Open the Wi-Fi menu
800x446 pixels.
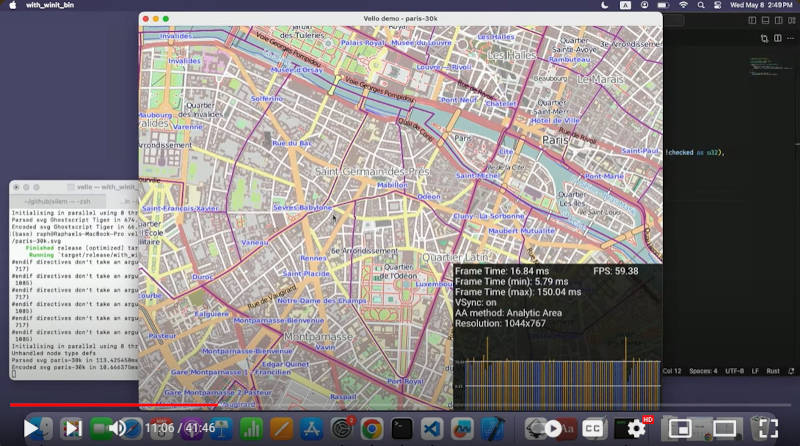(x=683, y=5)
